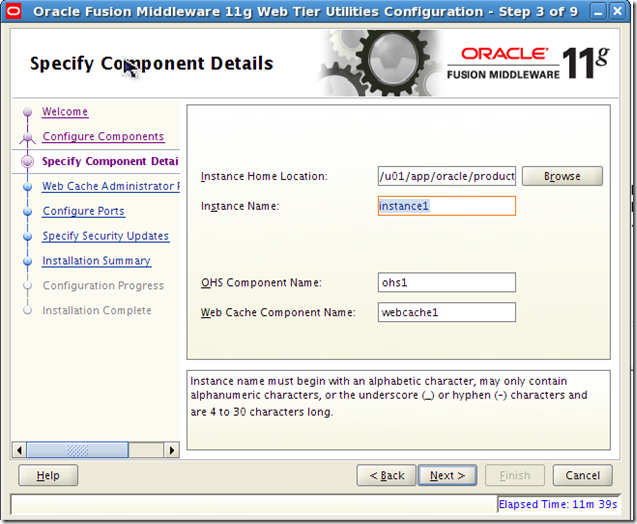Click the Instance Home Location label
637x524 pixels.
(x=264, y=176)
